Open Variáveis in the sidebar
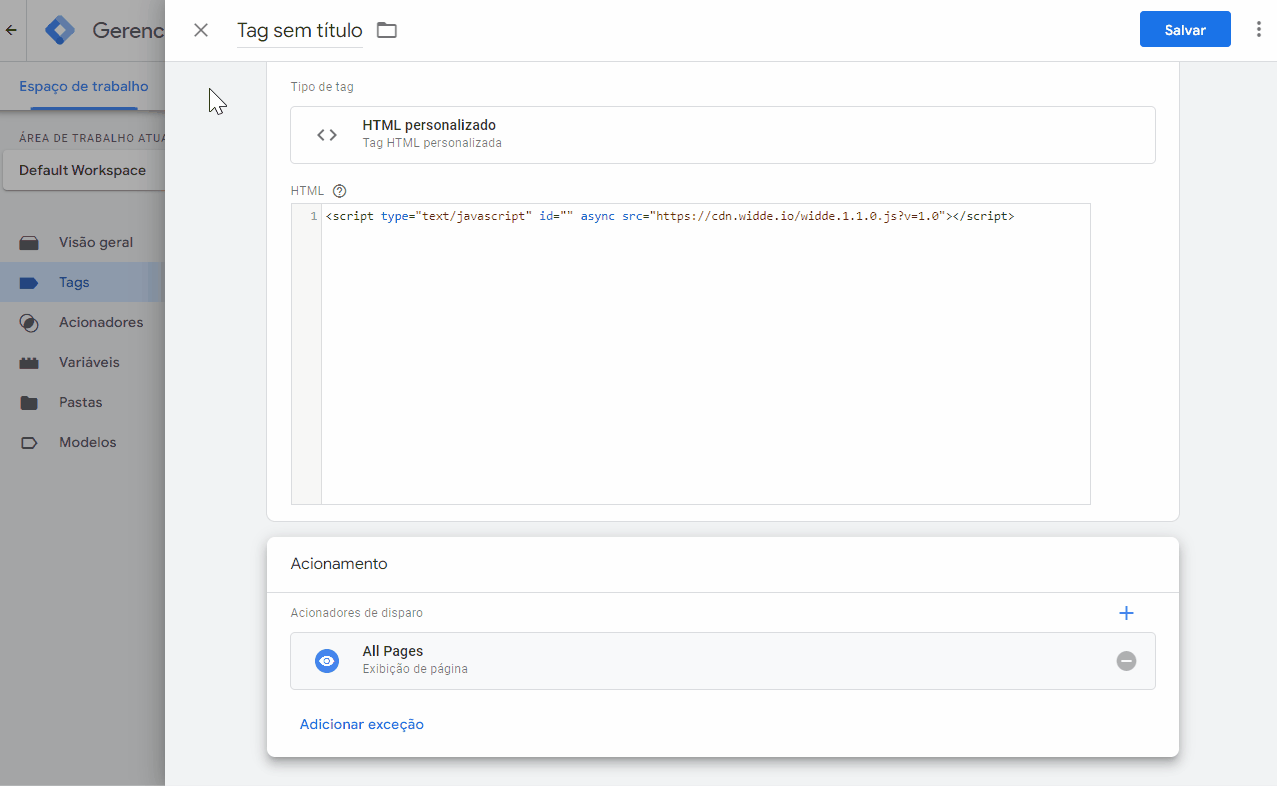Viewport: 1277px width, 786px height. [82, 362]
